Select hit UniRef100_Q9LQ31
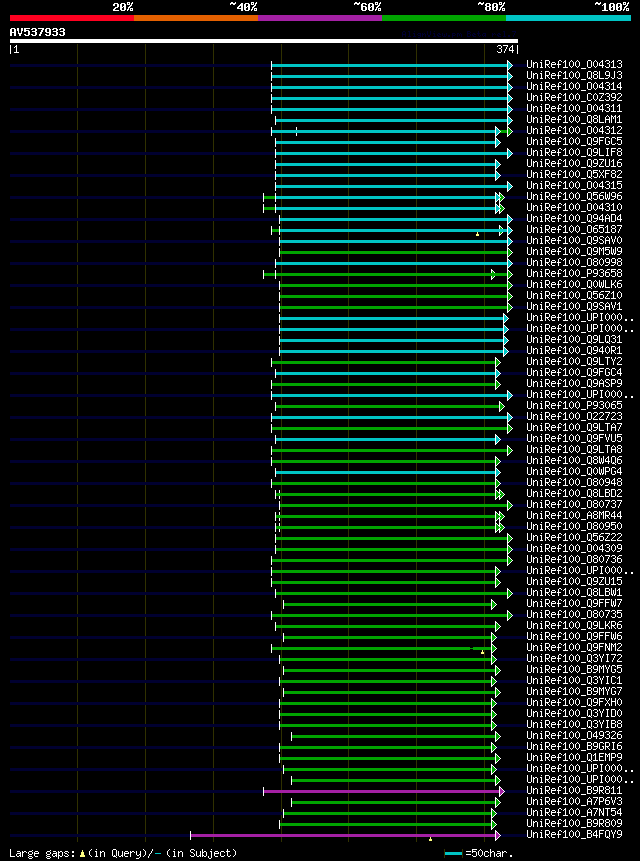This screenshot has width=640, height=861. [x=574, y=339]
